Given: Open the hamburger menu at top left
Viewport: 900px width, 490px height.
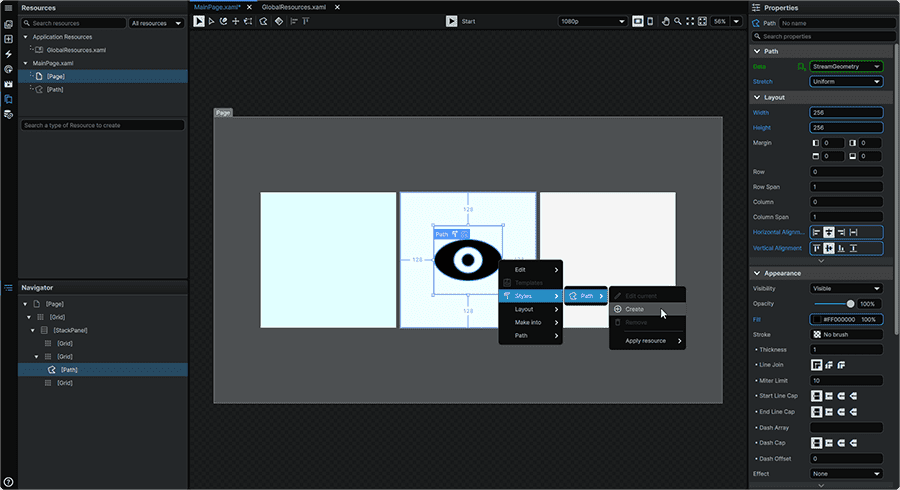Looking at the screenshot, I should tap(8, 8).
